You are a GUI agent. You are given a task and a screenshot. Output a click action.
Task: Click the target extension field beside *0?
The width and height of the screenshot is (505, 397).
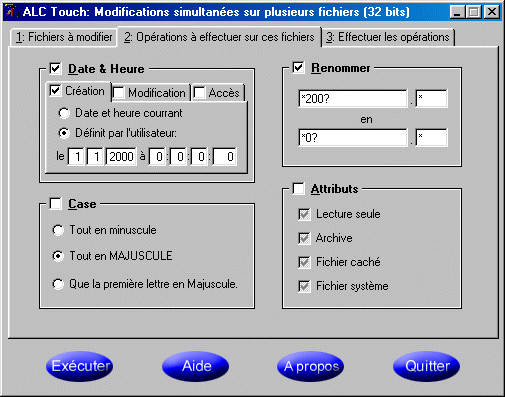pyautogui.click(x=431, y=137)
